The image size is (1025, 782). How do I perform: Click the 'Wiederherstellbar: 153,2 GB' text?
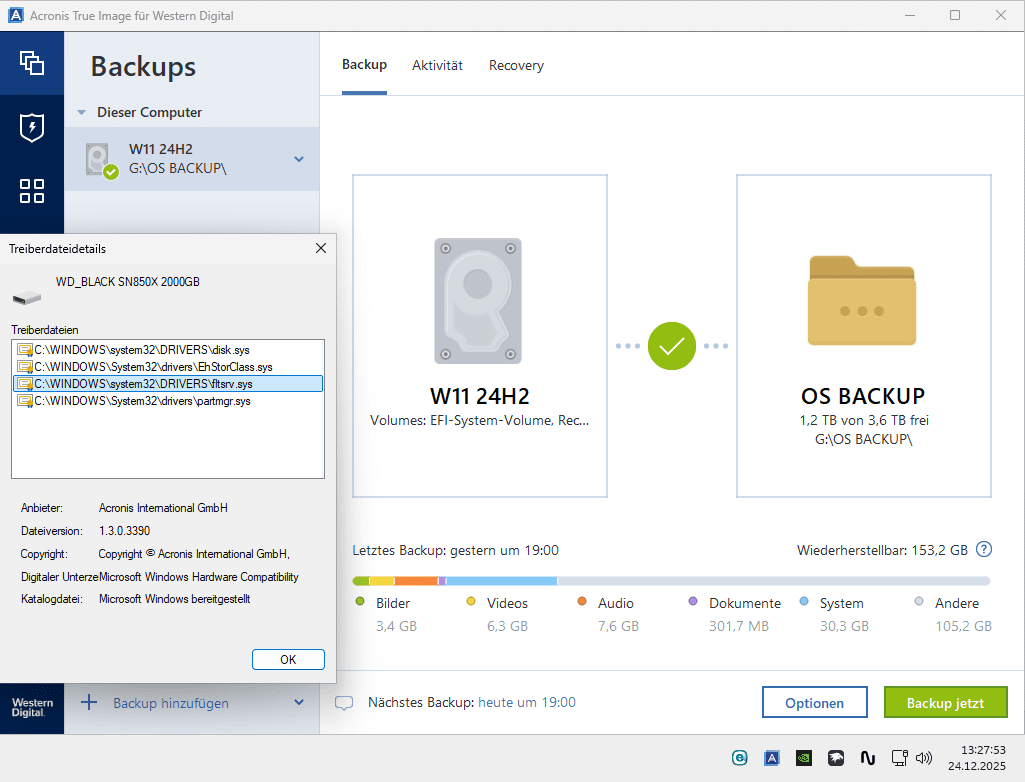882,551
